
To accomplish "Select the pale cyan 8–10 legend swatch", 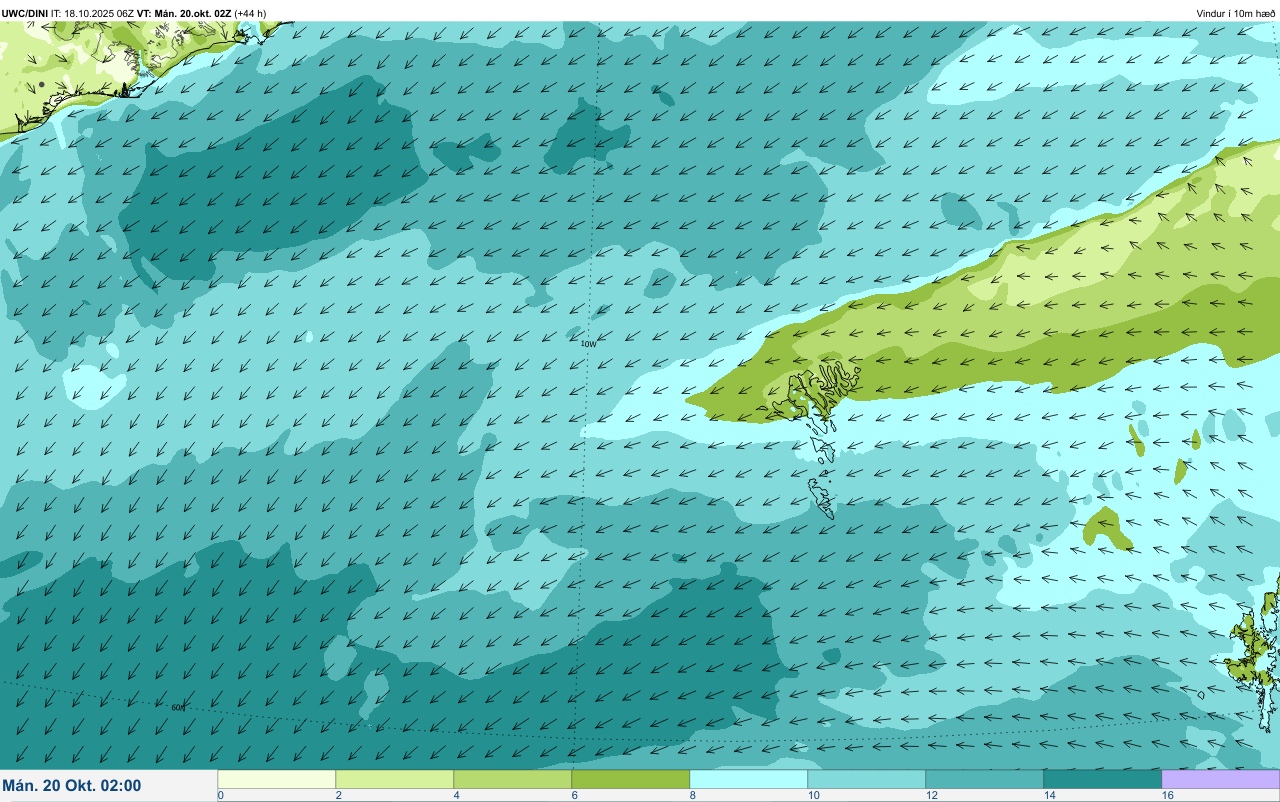I will pyautogui.click(x=749, y=779).
